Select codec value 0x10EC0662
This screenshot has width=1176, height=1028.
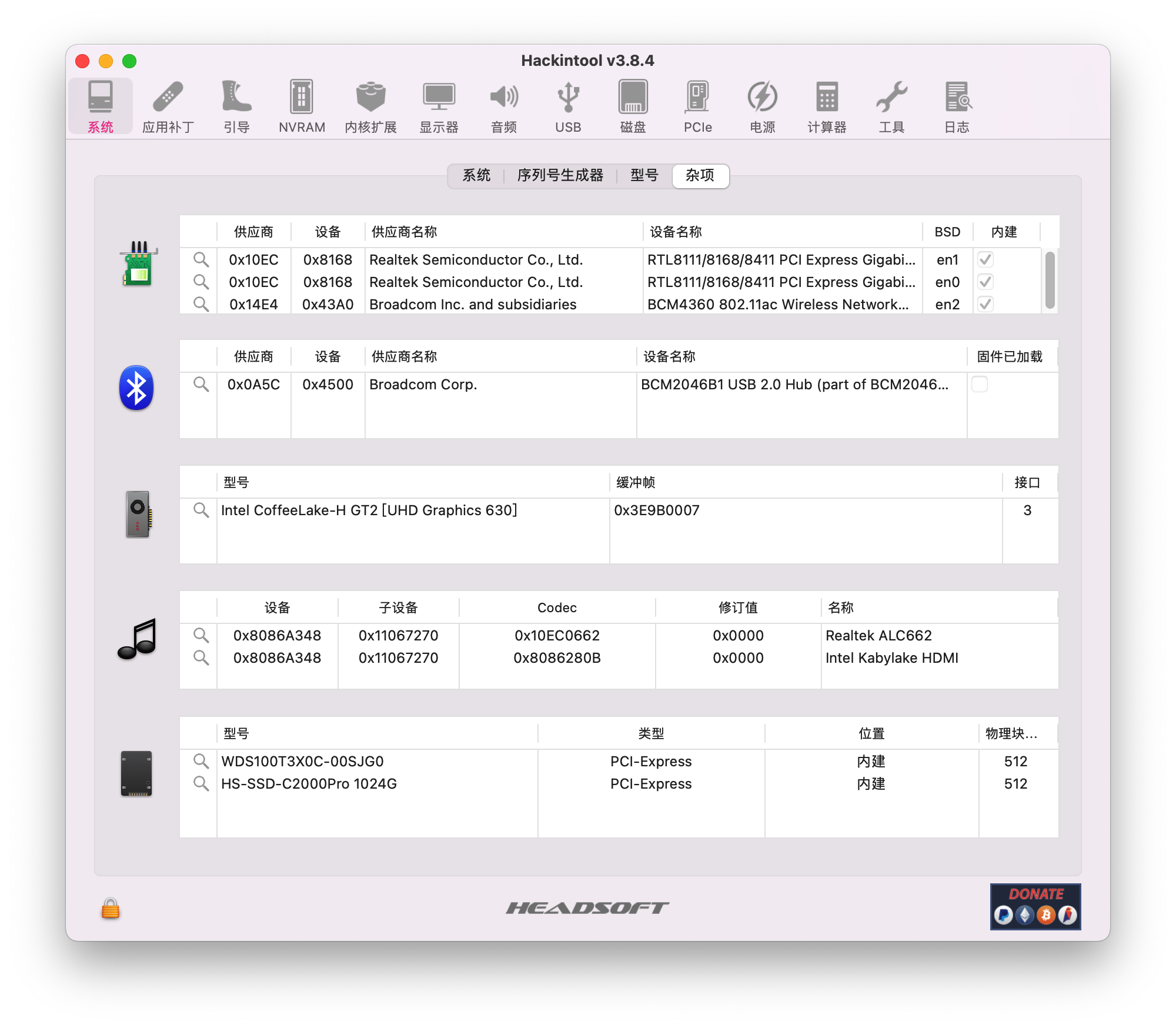557,635
